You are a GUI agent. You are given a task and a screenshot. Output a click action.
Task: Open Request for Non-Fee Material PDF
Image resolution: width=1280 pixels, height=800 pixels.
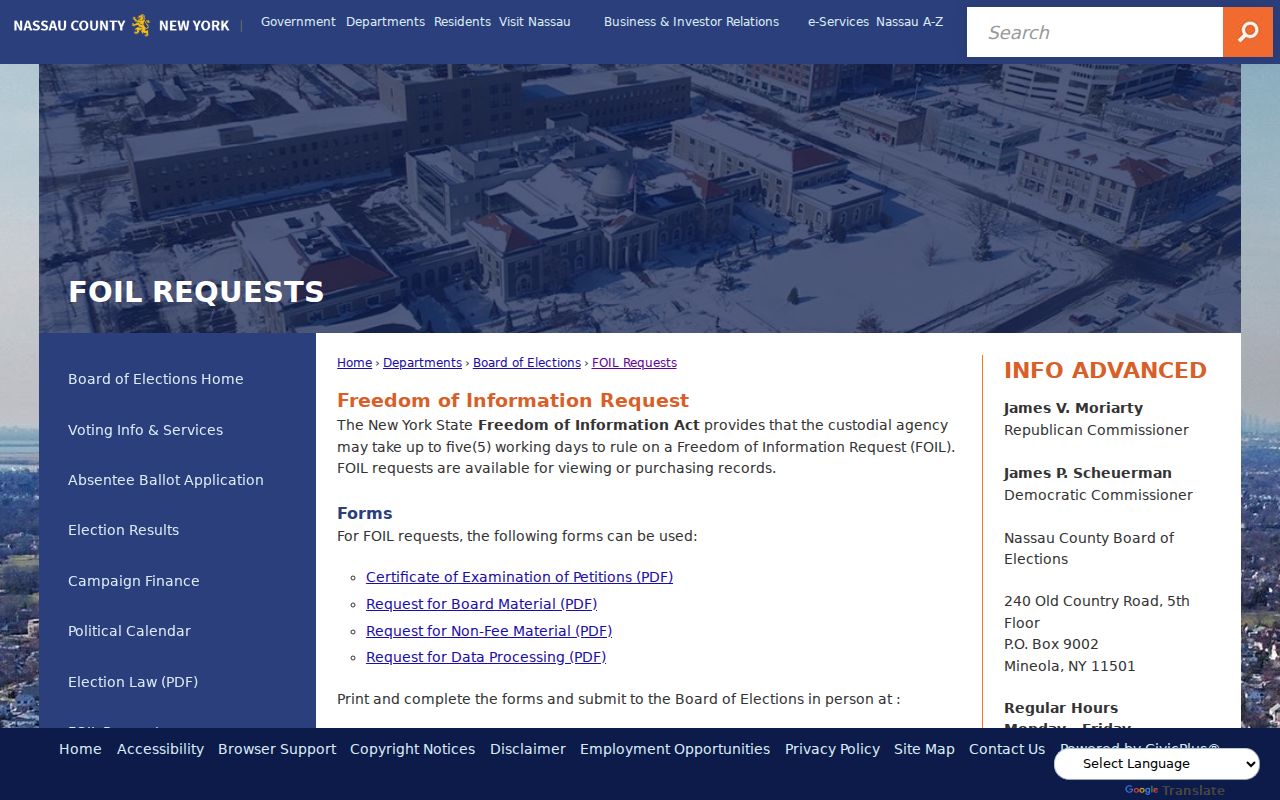[x=489, y=631]
